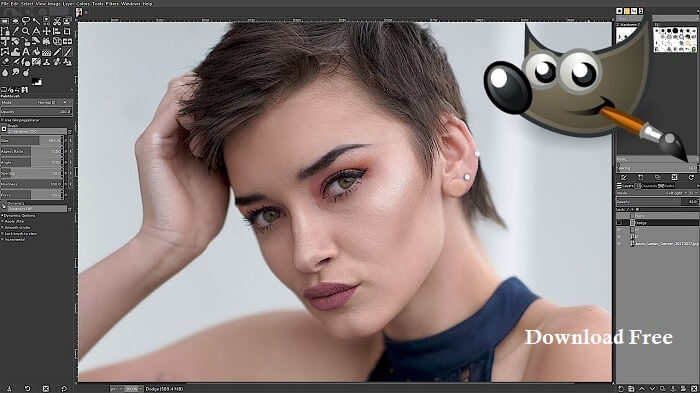Lower layer with down arrow icon

click(x=652, y=389)
